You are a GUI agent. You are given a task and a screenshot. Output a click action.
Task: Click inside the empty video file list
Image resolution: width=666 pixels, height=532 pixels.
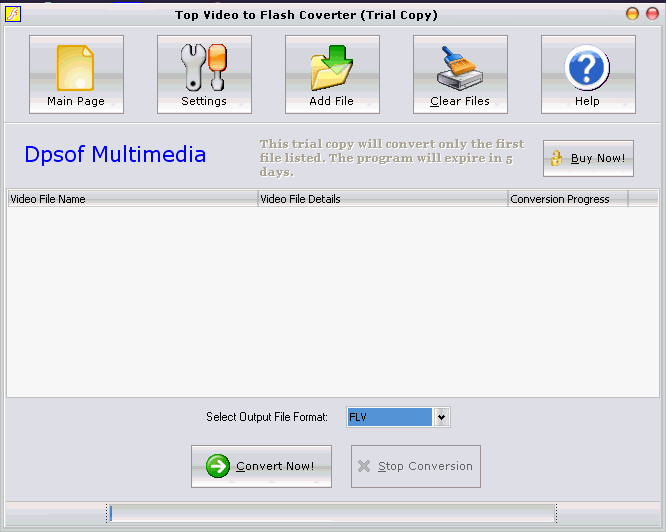332,300
